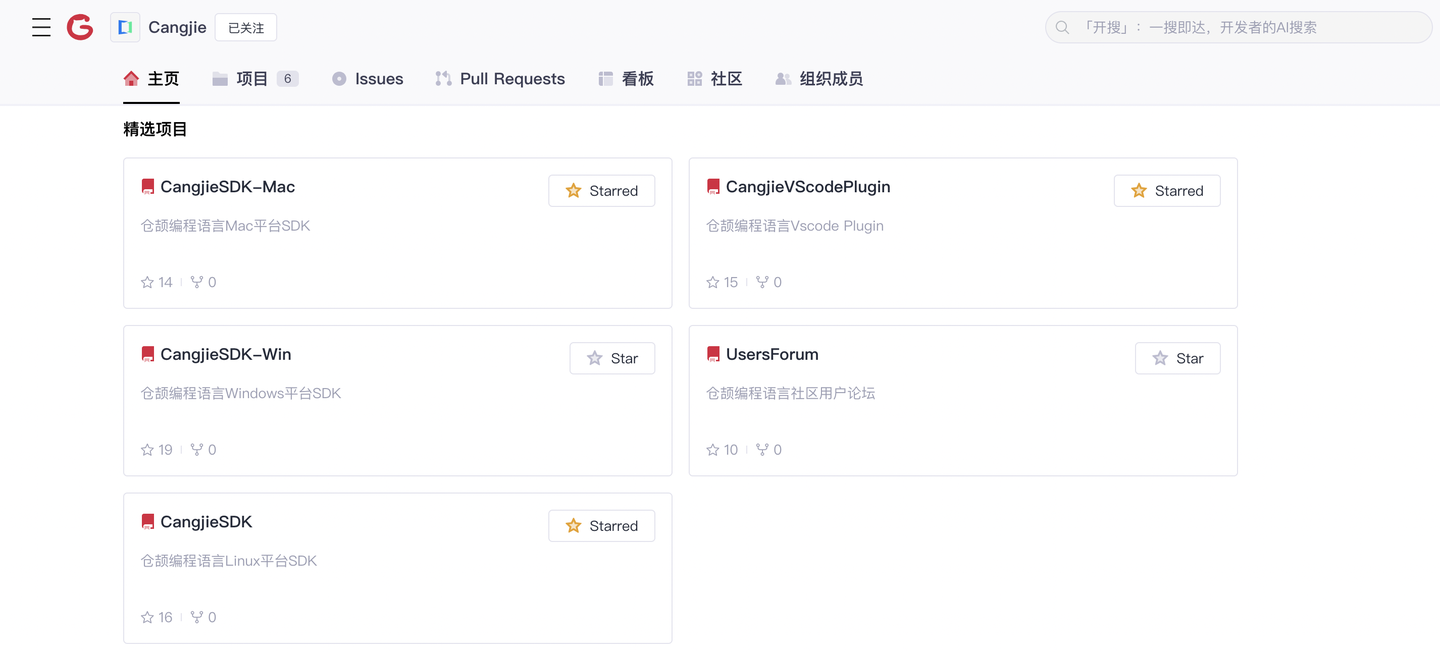The image size is (1440, 653).
Task: Click the fork count icon under CangjieSDK-Mac
Action: click(197, 283)
